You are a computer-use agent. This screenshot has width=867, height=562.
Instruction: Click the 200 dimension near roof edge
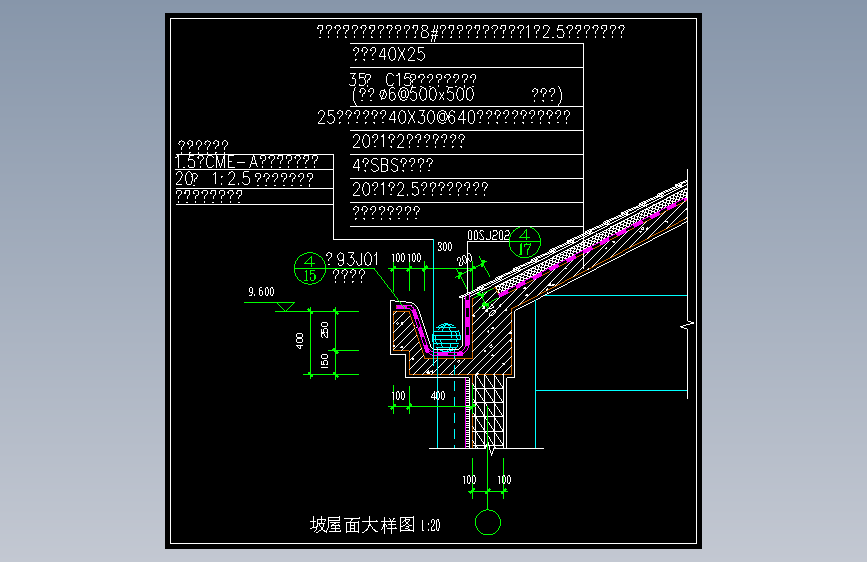[464, 259]
